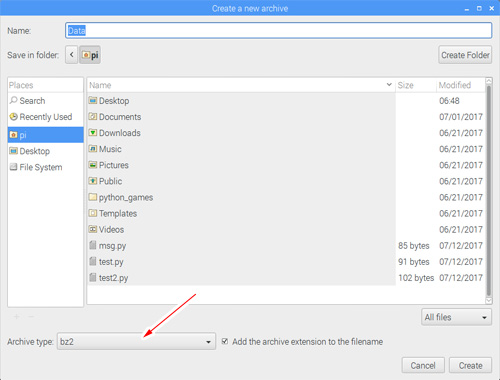500x380 pixels.
Task: Minimize the Create a new archive window
Action: 467,9
